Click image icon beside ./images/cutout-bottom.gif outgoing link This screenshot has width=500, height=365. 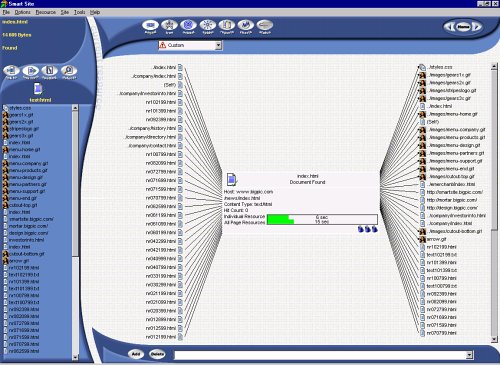(422, 231)
